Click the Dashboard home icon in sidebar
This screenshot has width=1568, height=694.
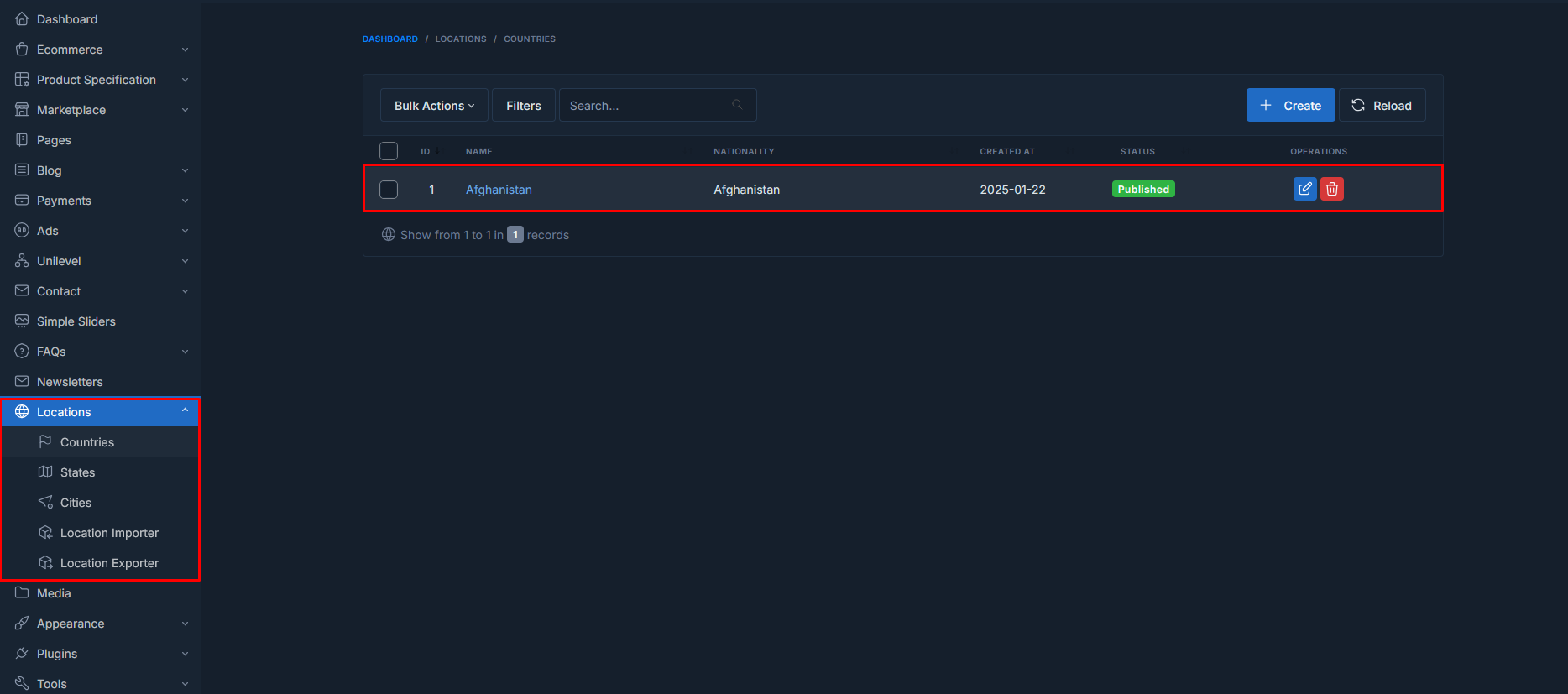[x=22, y=18]
